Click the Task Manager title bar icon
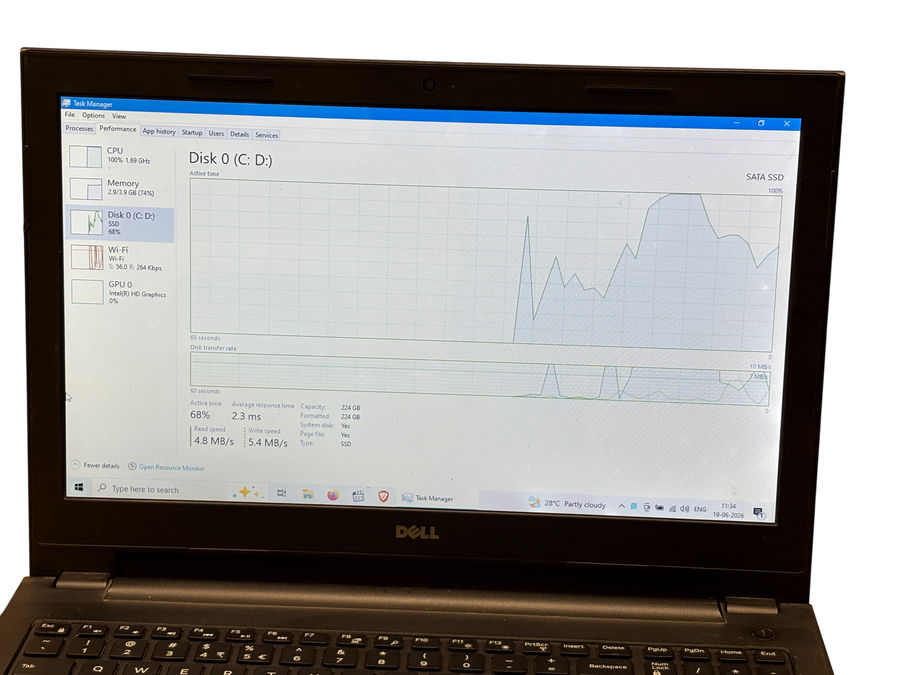Viewport: 900px width, 675px height. click(67, 103)
